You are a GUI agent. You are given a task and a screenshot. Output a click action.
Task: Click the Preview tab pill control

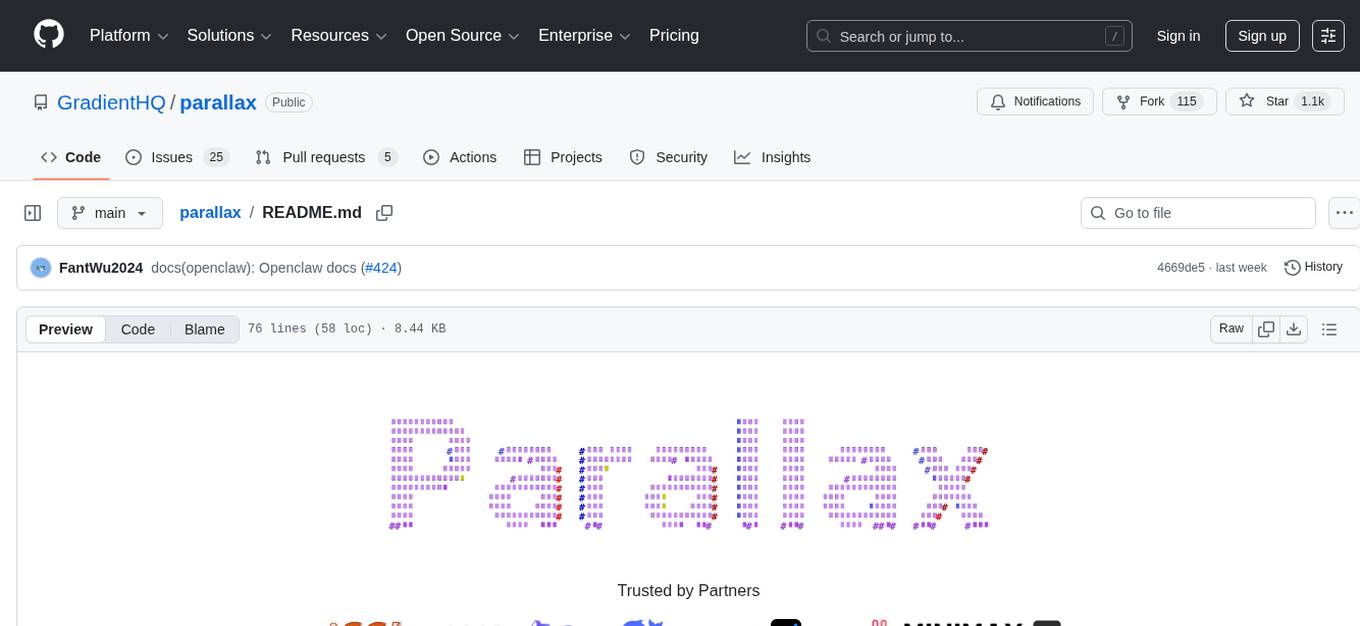click(66, 329)
